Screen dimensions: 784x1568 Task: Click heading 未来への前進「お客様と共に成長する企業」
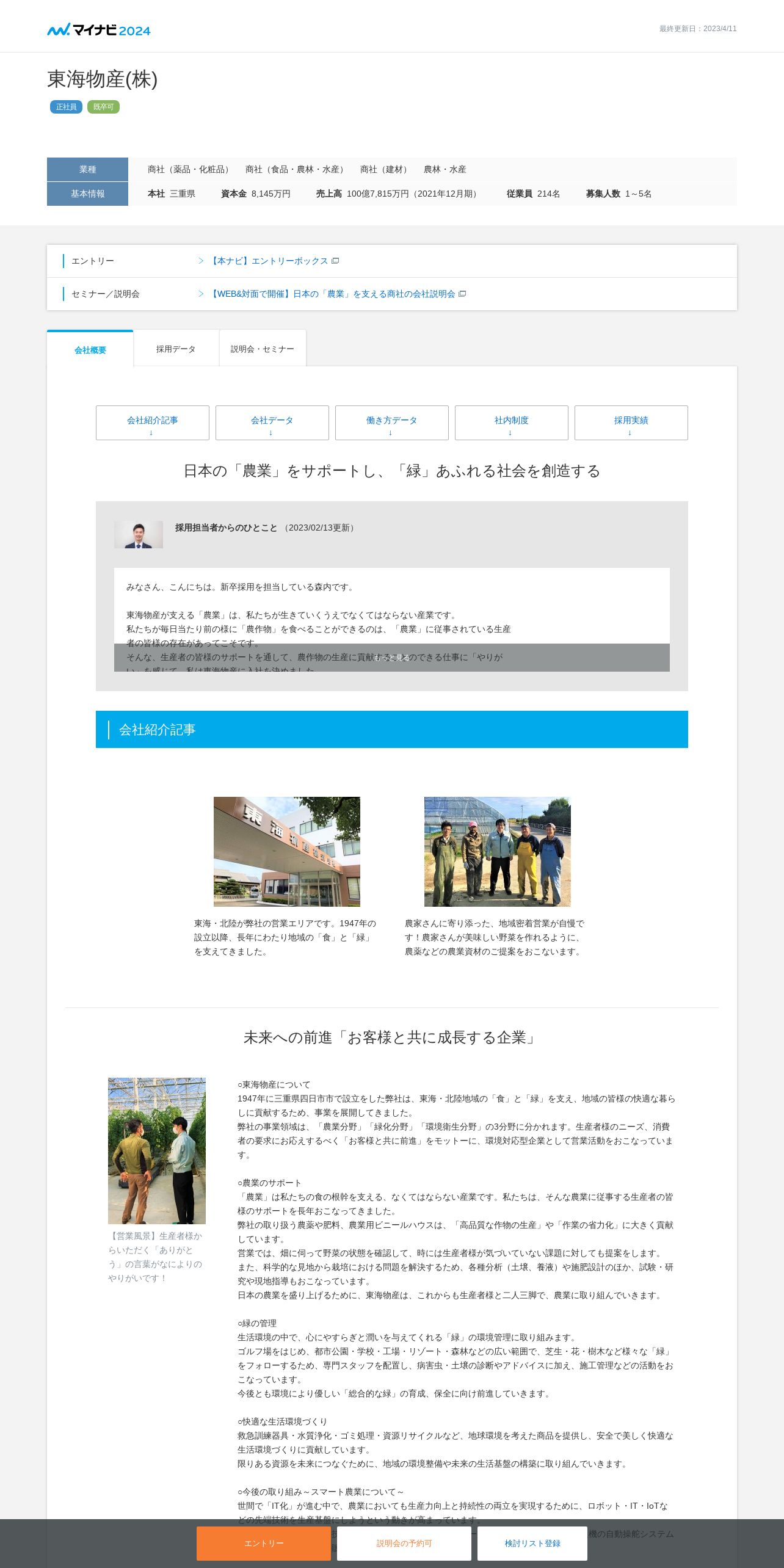(392, 1037)
